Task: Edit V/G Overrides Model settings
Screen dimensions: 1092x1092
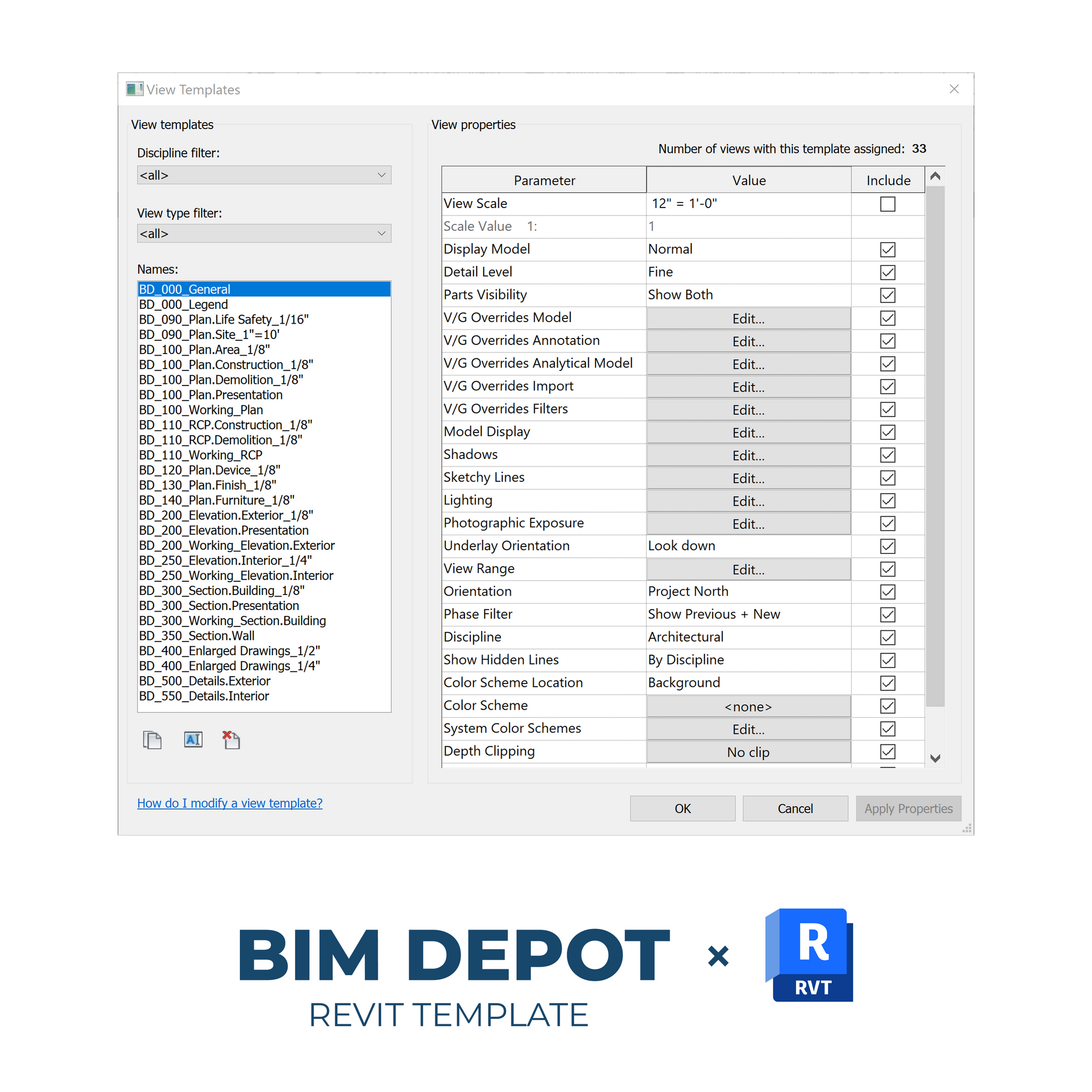Action: coord(748,318)
